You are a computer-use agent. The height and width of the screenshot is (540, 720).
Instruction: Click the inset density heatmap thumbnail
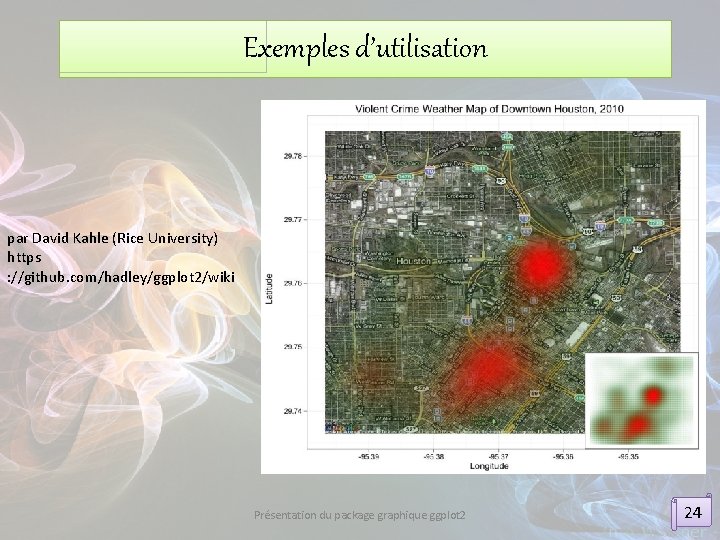click(x=642, y=400)
